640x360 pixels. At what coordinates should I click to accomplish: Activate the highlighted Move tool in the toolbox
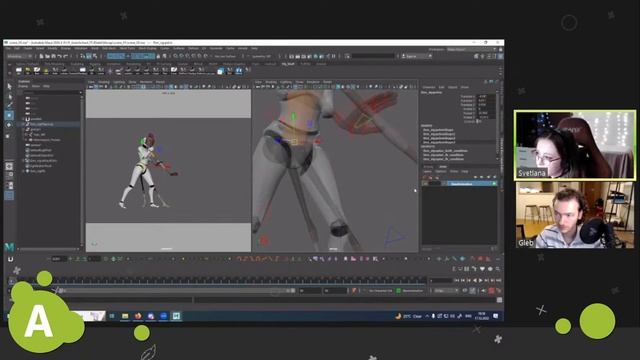click(9, 116)
